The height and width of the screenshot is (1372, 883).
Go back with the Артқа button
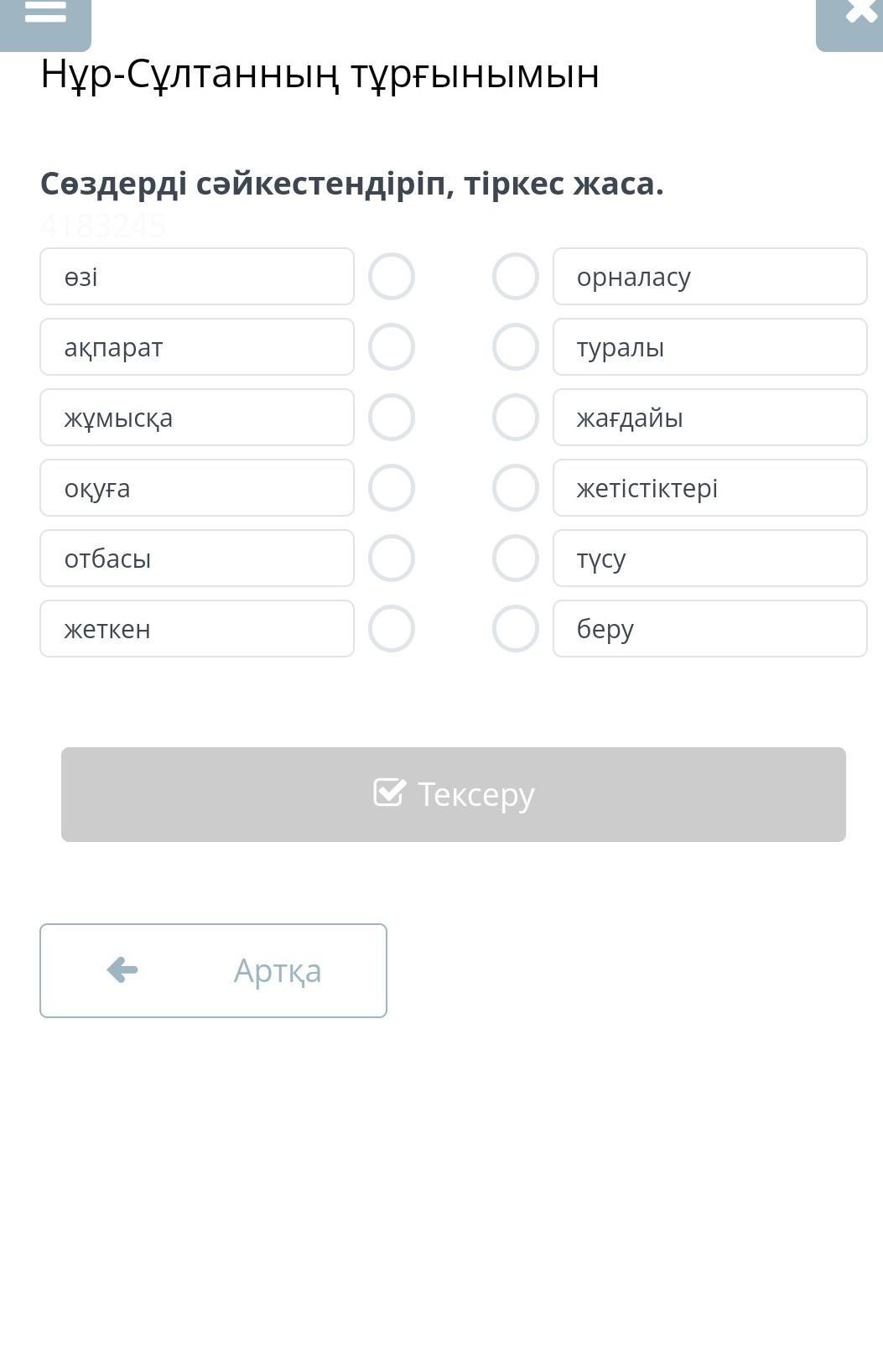click(x=213, y=970)
